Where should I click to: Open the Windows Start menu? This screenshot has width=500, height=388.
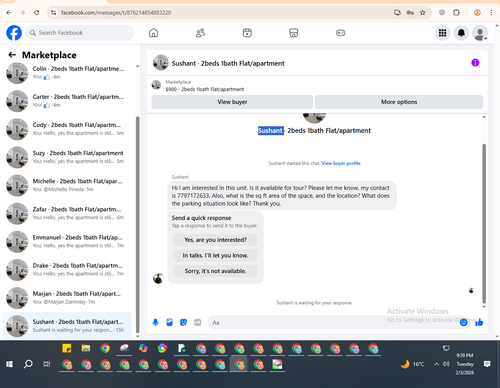(9, 364)
